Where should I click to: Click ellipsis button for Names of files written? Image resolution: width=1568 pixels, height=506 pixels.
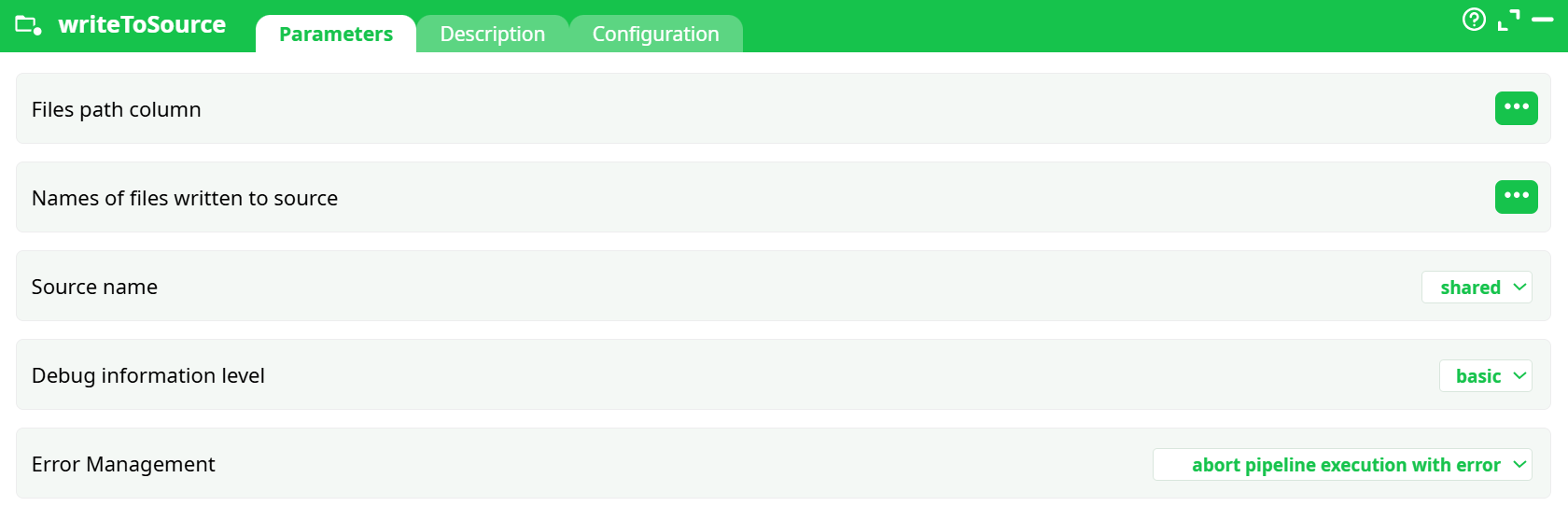tap(1516, 197)
